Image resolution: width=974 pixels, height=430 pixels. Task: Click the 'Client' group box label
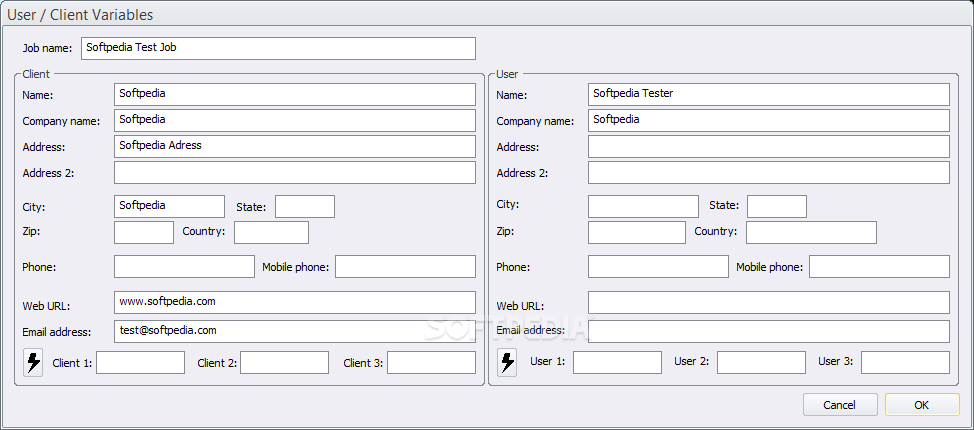coord(36,74)
